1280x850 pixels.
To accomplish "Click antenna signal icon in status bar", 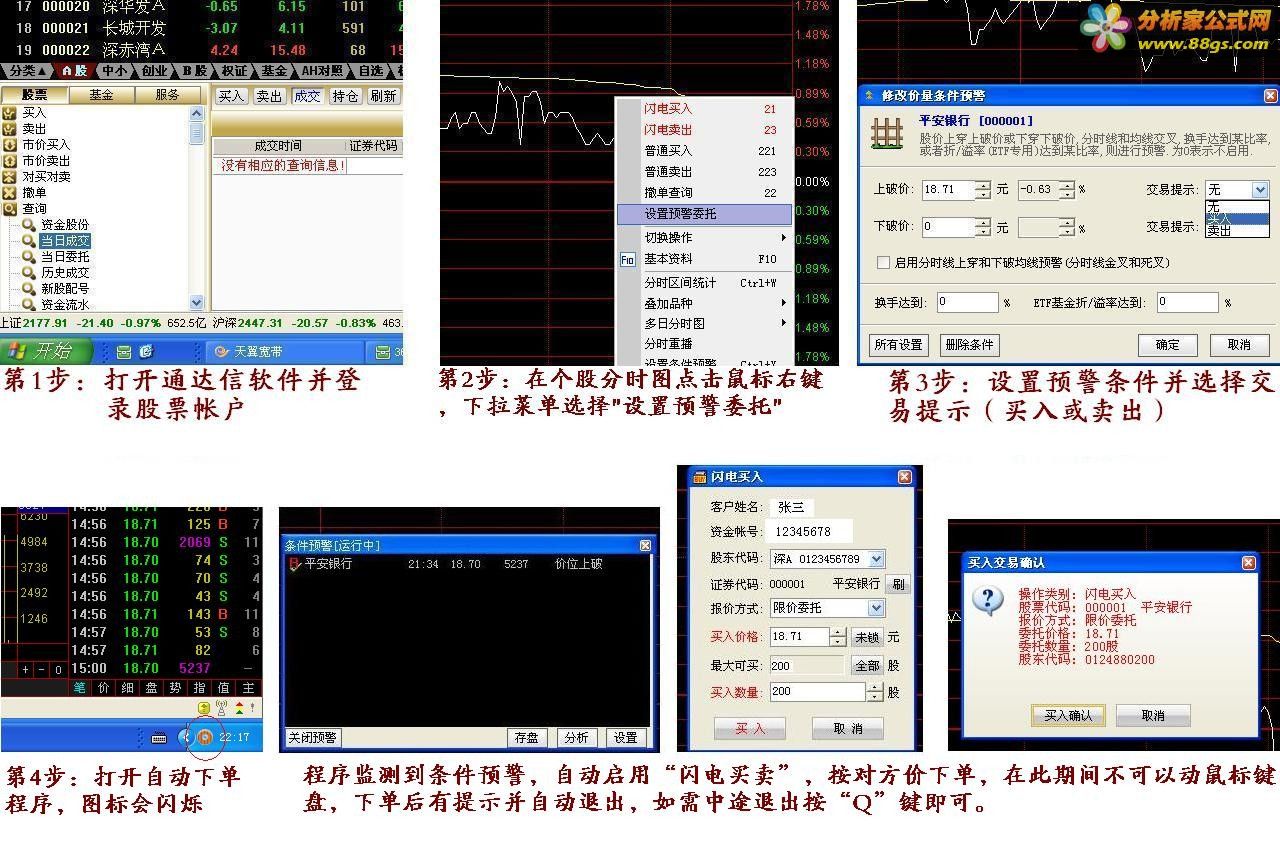I will pyautogui.click(x=222, y=708).
